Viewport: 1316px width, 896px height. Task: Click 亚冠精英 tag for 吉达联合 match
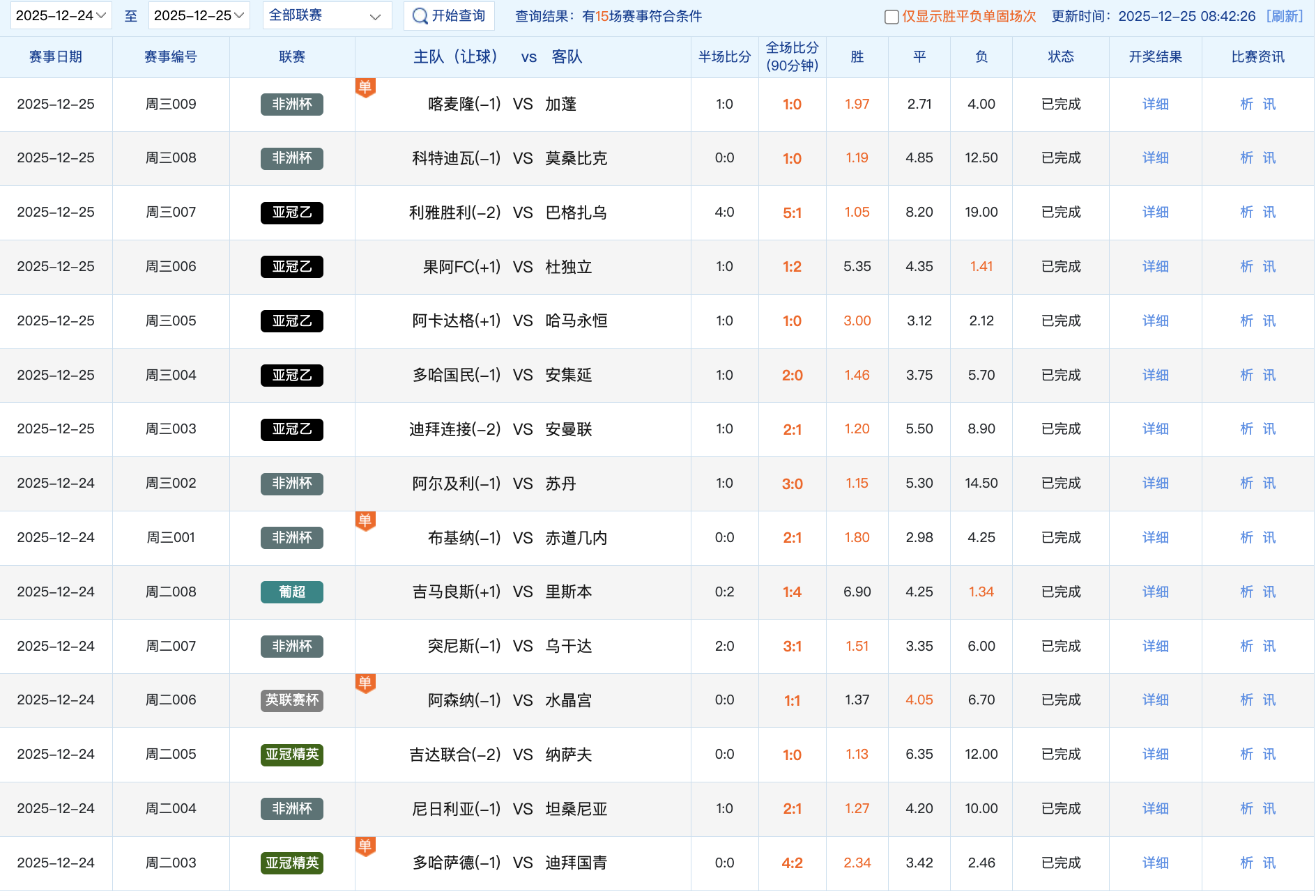[292, 755]
